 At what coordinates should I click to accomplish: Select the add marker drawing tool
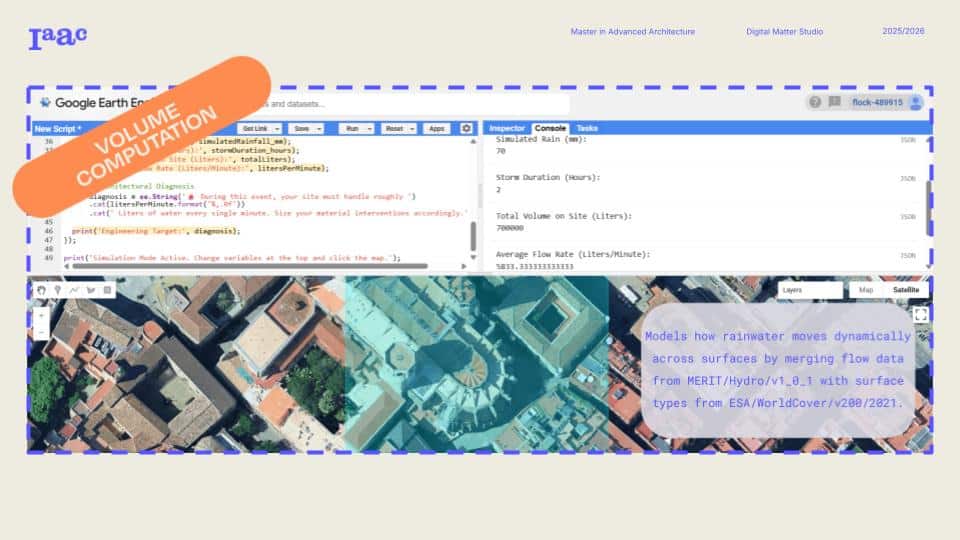58,290
